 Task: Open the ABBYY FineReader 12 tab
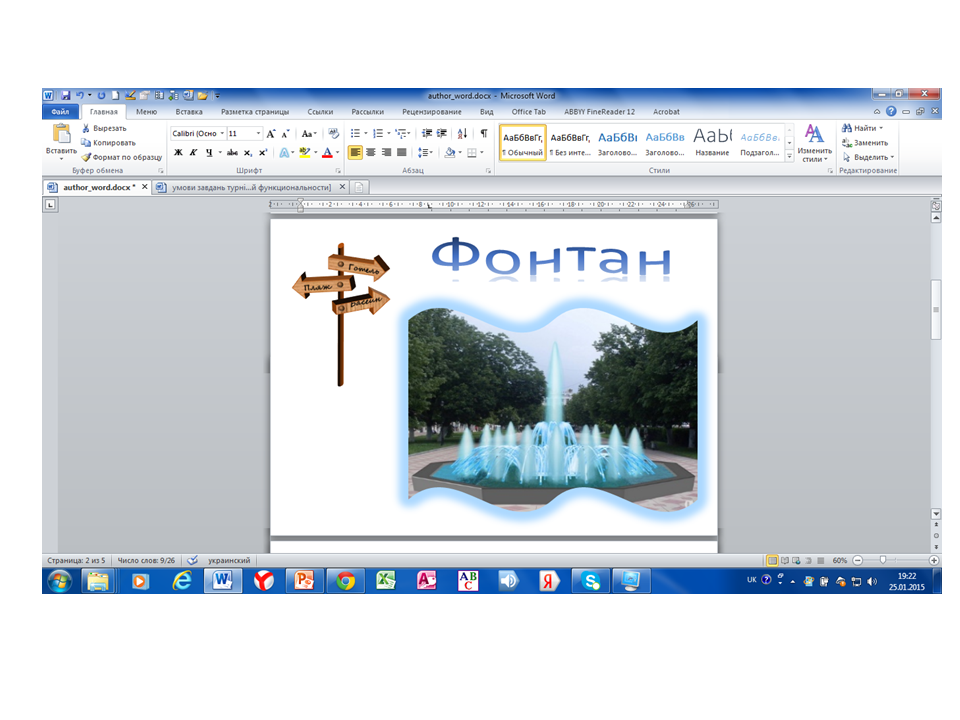point(599,112)
